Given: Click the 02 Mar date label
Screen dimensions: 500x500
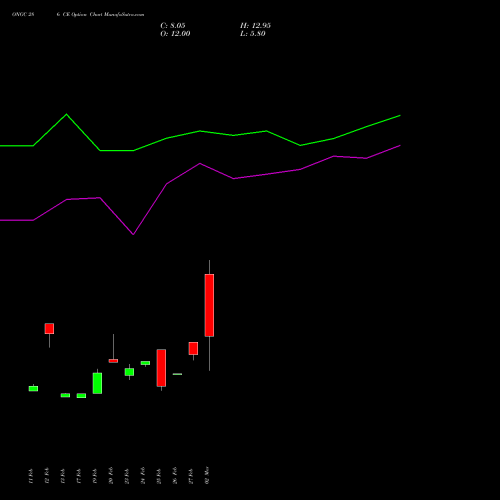Looking at the screenshot, I should point(207,475).
